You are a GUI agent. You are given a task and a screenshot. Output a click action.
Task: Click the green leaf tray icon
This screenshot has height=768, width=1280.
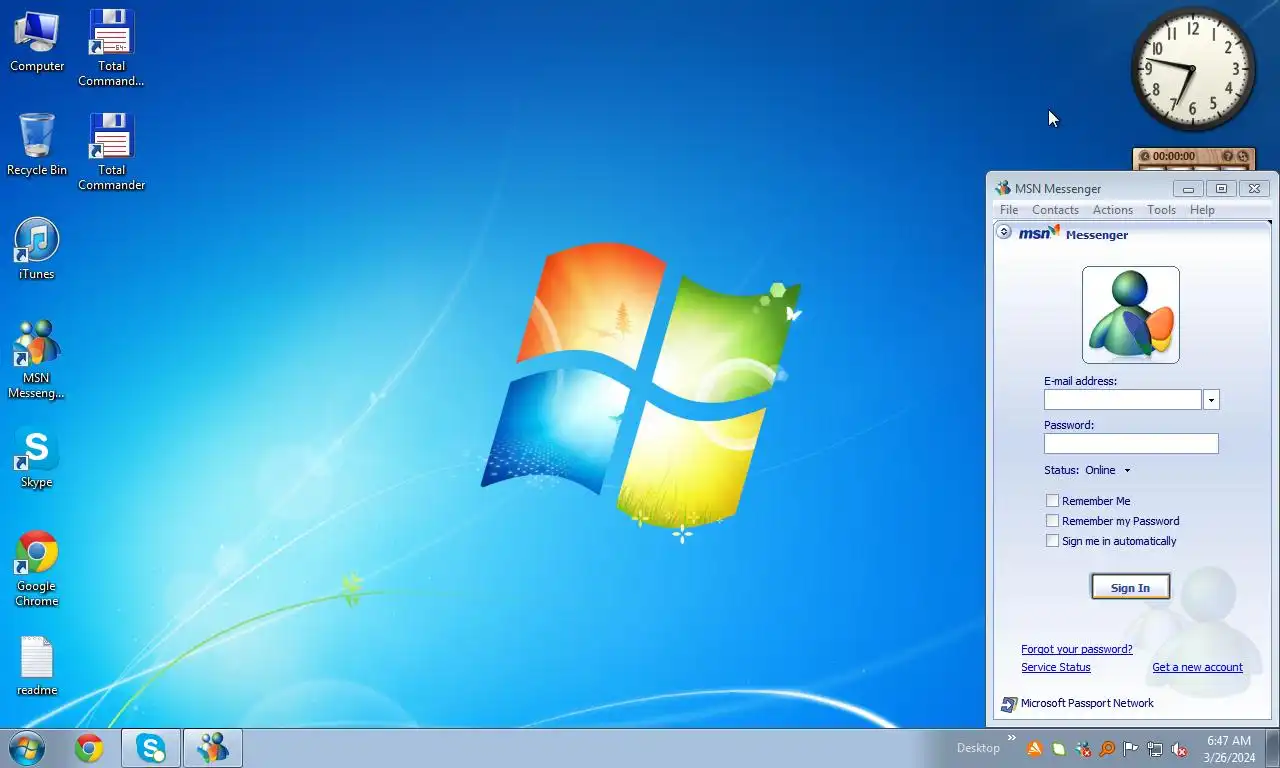click(1059, 749)
